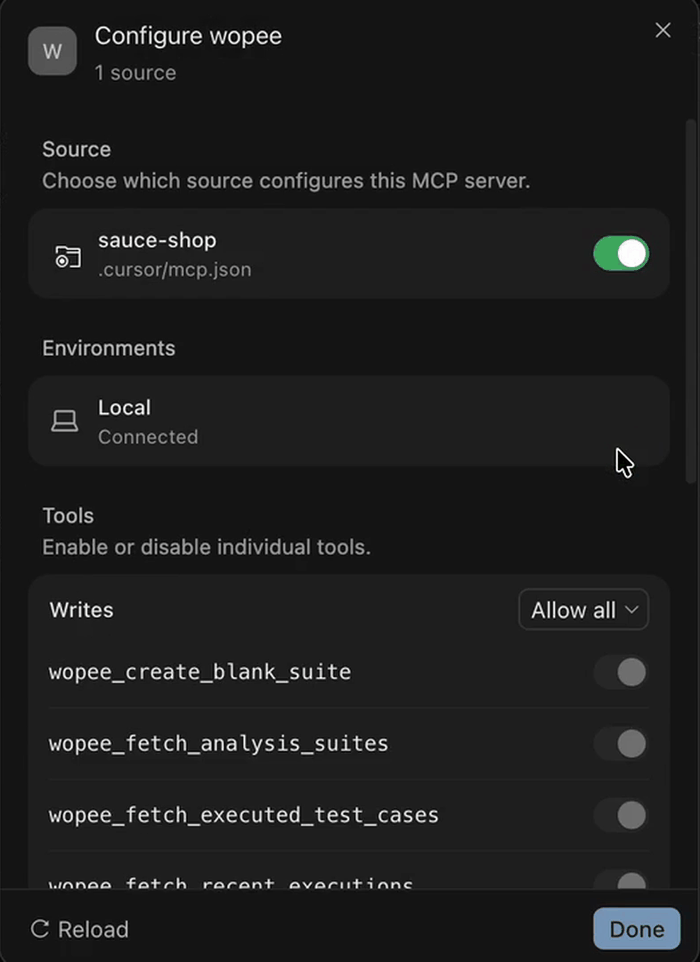Click the wopee_fetch_analysis_suites tool name
This screenshot has width=700, height=962.
[218, 744]
